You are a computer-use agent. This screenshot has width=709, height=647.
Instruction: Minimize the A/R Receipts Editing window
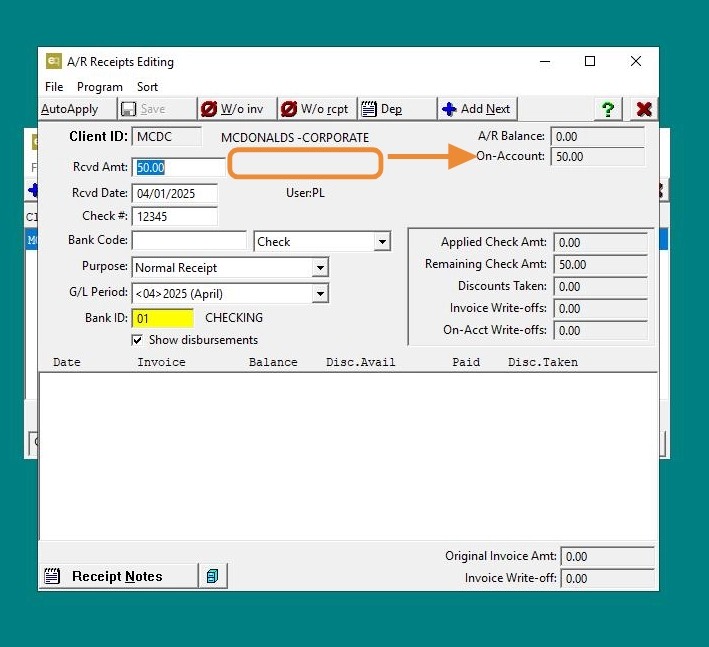[545, 61]
